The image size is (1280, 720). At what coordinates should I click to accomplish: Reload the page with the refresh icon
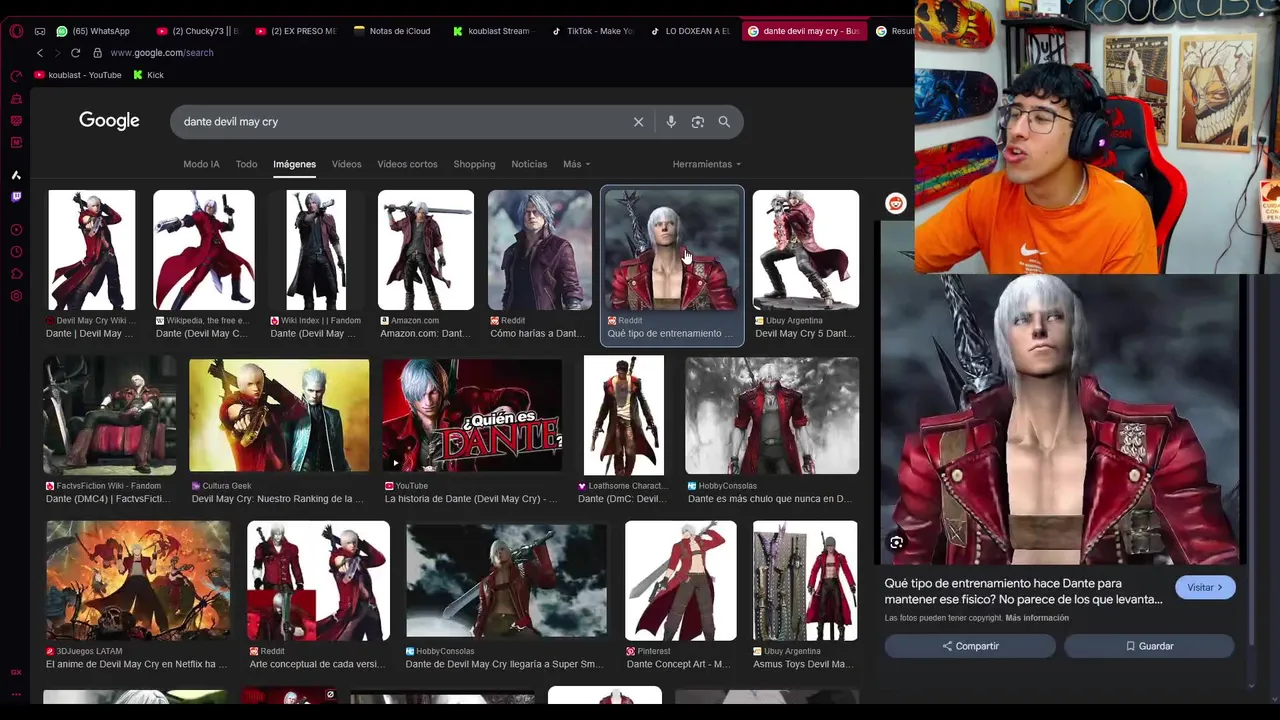point(75,53)
